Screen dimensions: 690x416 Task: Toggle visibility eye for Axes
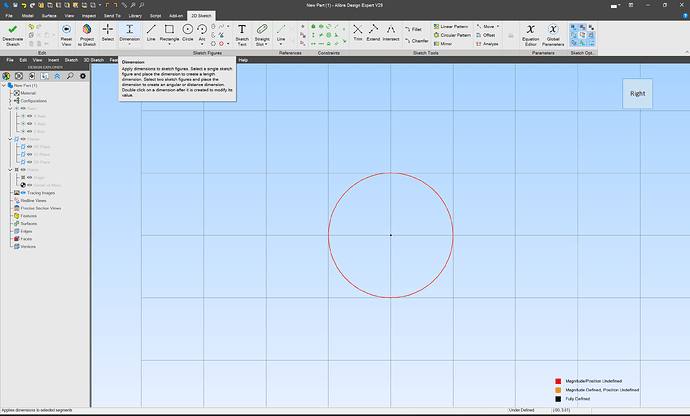tap(23, 108)
